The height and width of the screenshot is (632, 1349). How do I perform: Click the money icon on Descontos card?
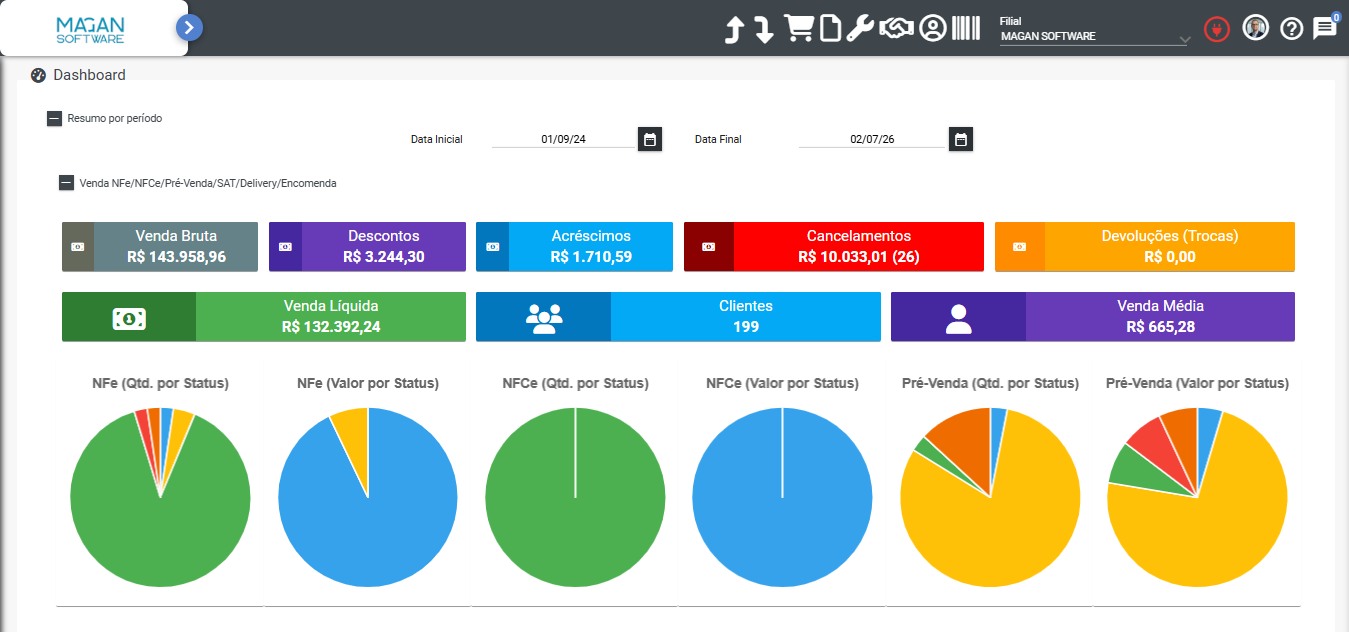pos(285,247)
